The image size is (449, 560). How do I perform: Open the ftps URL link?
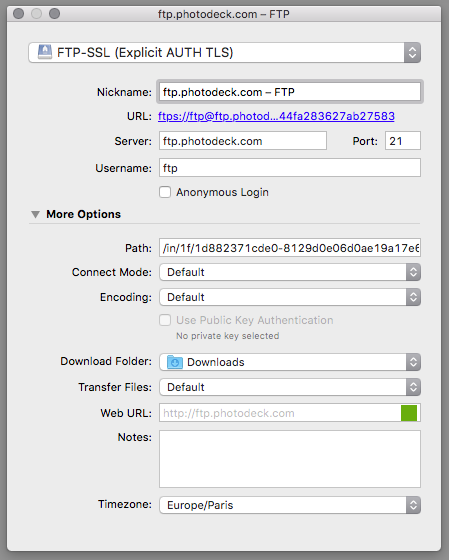(276, 116)
